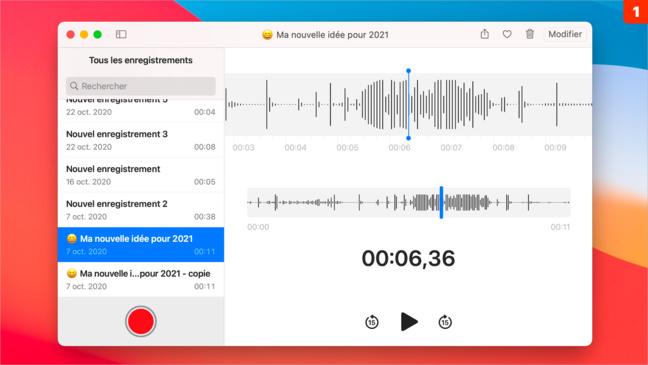Click the 00:11 end time of overview

[x=560, y=227]
